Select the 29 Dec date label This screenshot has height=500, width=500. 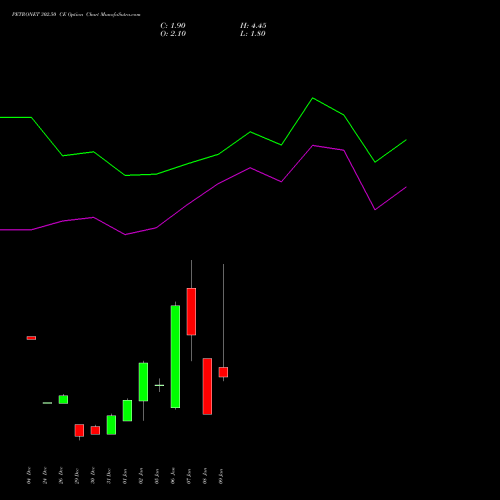click(77, 476)
